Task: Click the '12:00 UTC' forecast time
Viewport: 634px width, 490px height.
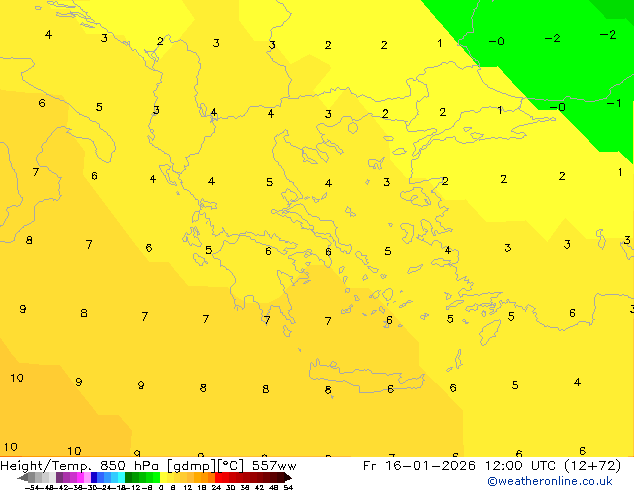Action: point(521,466)
